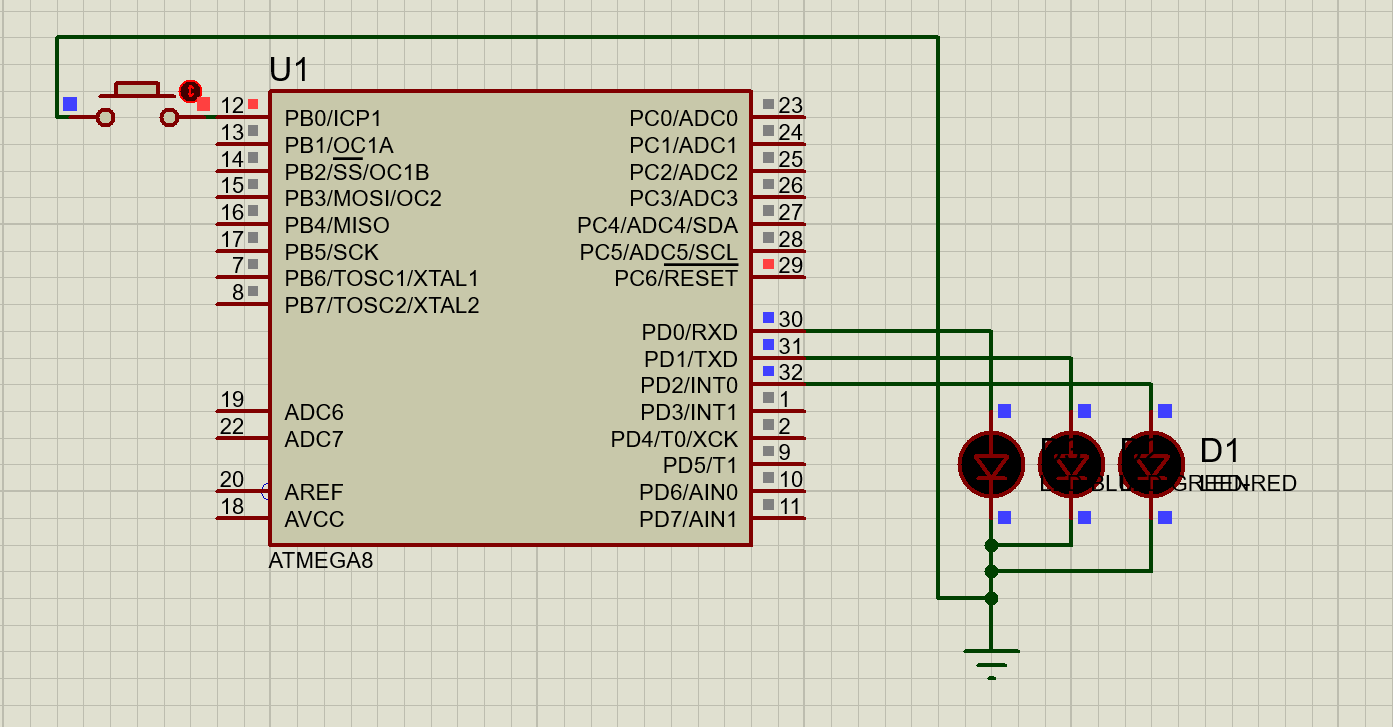Click pin number 32 next to PD2/INT0
This screenshot has height=727, width=1393.
click(x=790, y=372)
